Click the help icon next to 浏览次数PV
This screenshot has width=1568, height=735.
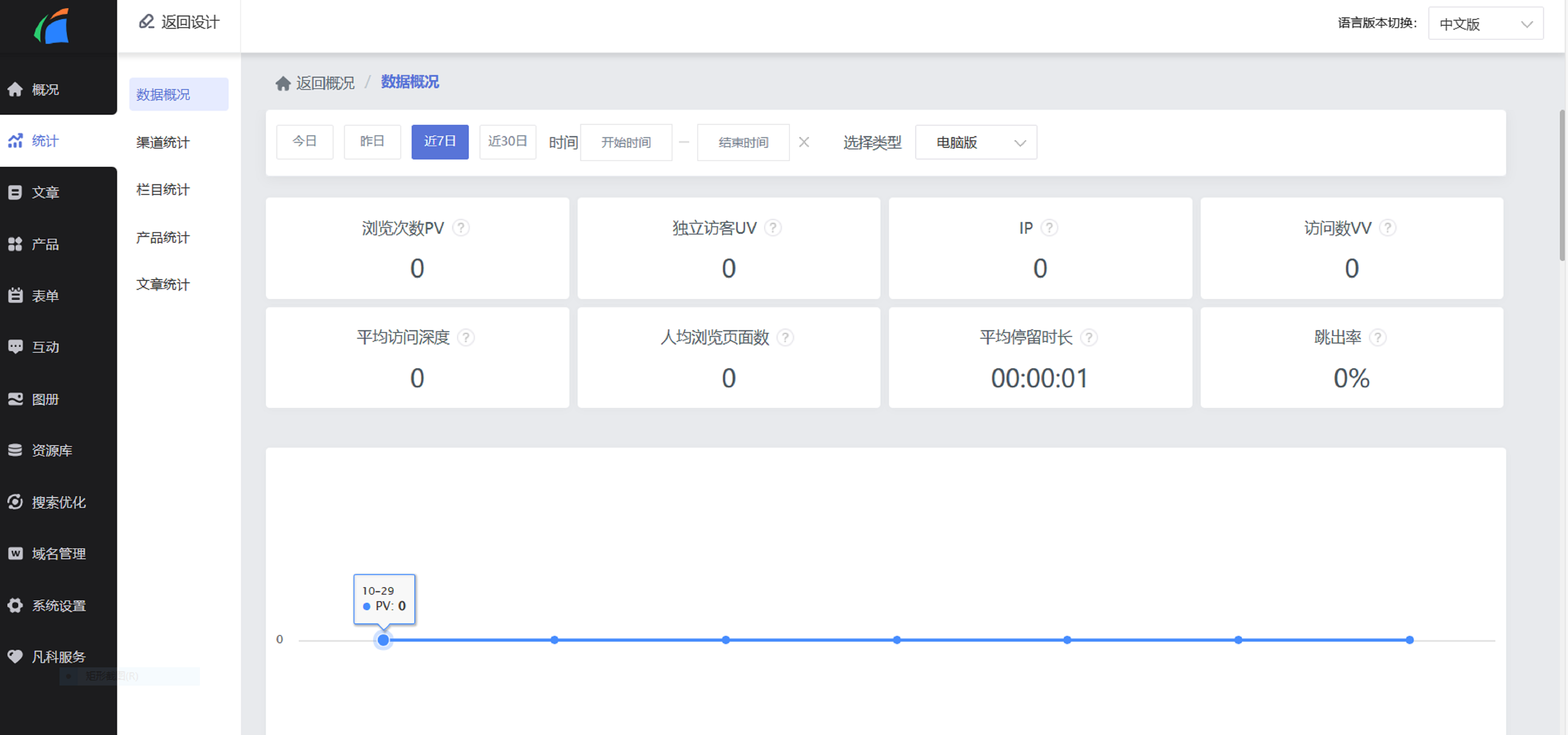click(x=461, y=228)
